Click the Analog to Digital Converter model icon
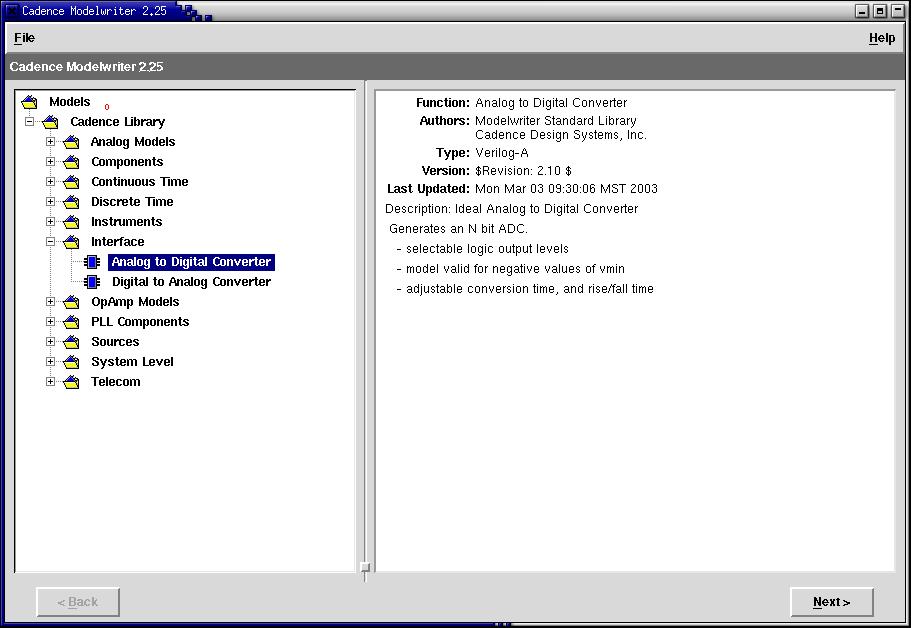Image resolution: width=911 pixels, height=628 pixels. pyautogui.click(x=93, y=261)
